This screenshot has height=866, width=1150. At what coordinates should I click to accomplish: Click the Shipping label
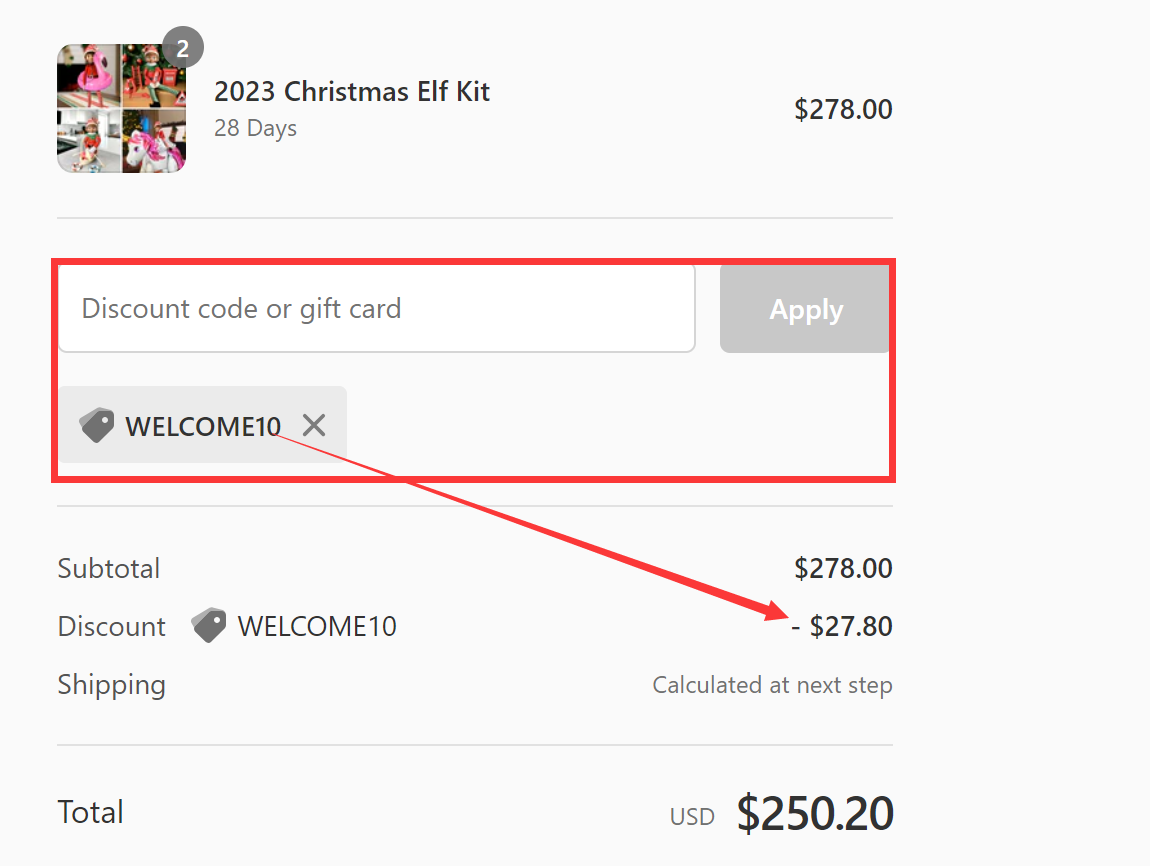pyautogui.click(x=112, y=685)
